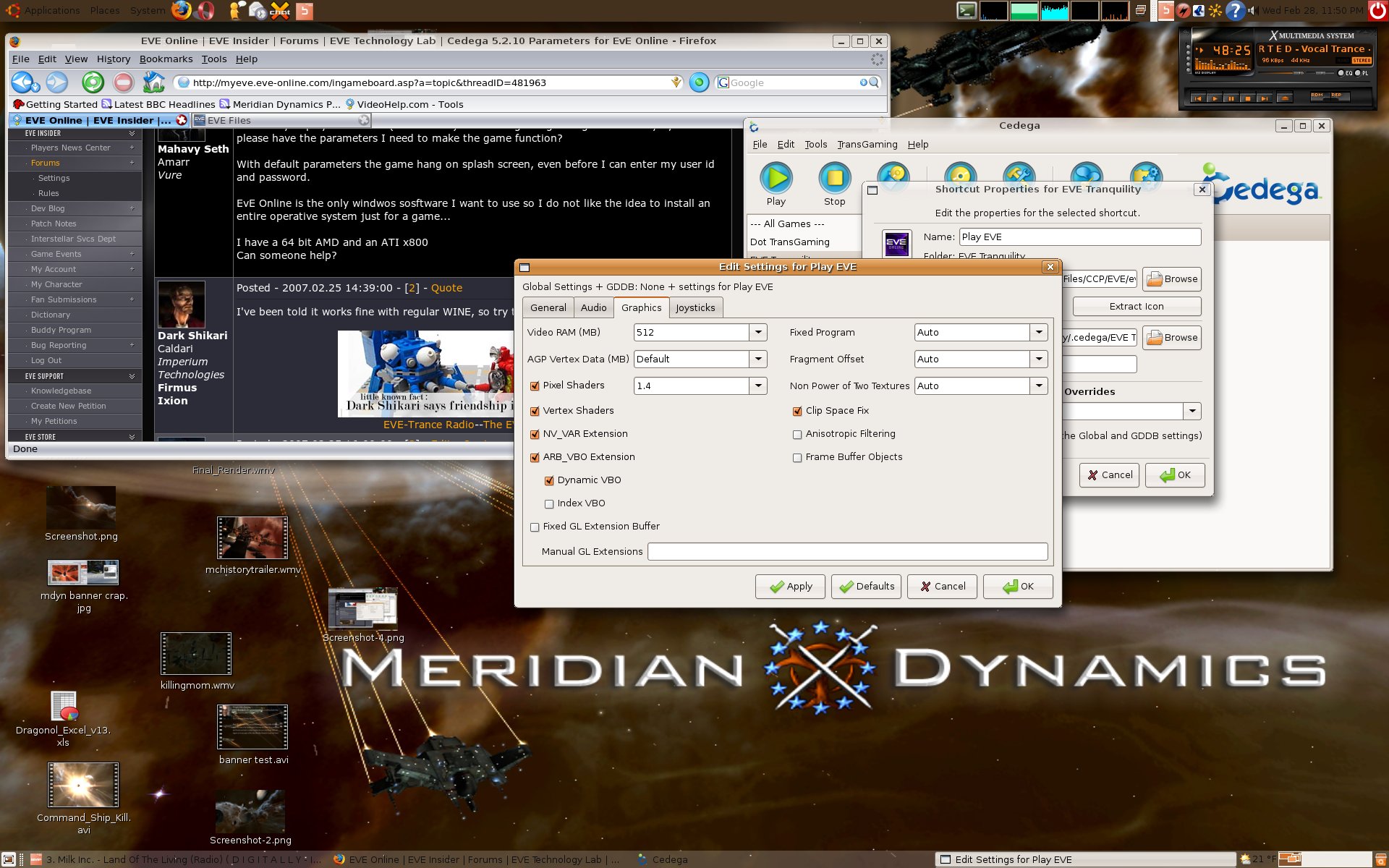Viewport: 1389px width, 868px height.
Task: Click the Cedega Stop toolbar icon
Action: click(834, 179)
